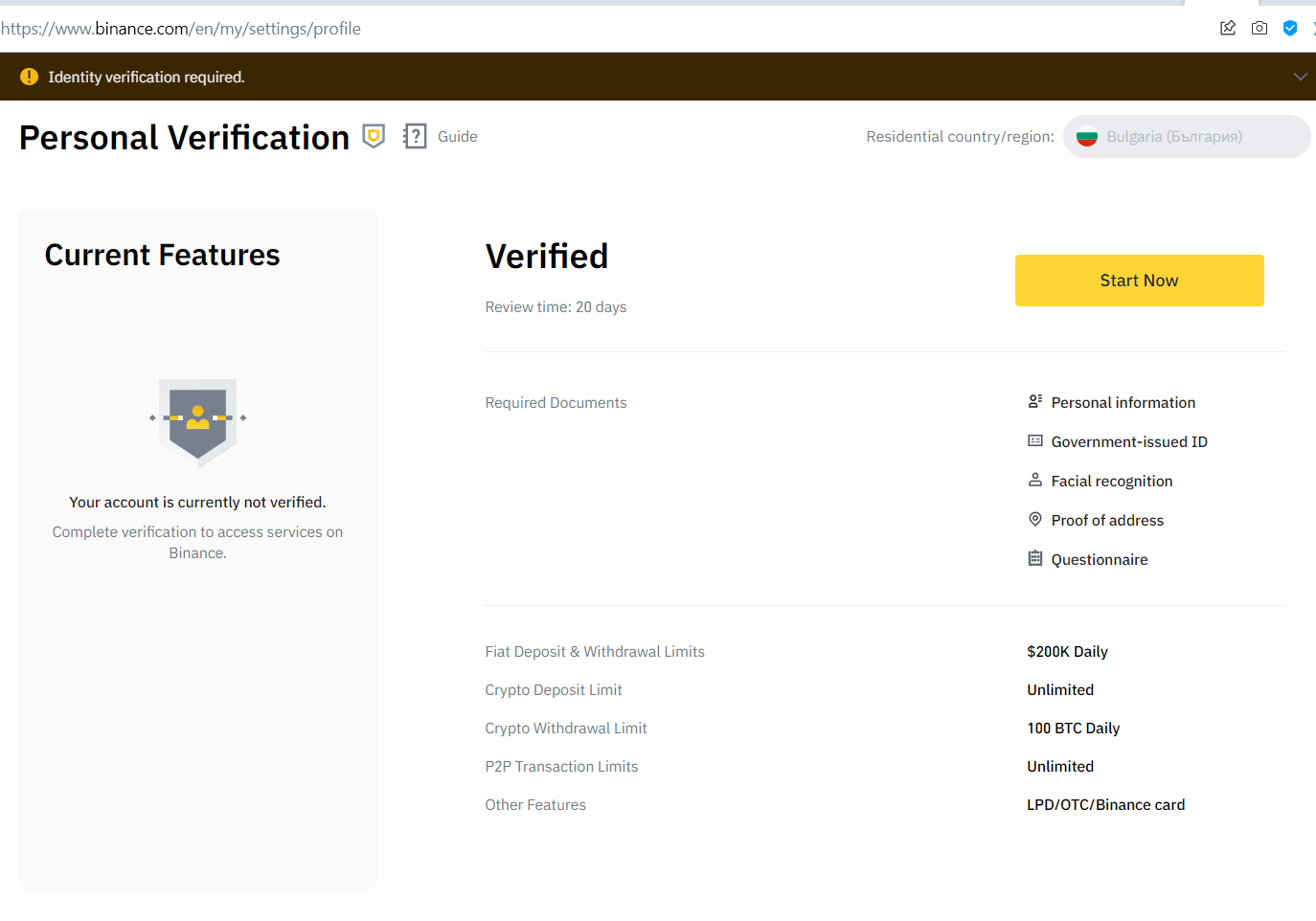Expand the identity verification banner chevron
The width and height of the screenshot is (1316, 921).
1300,77
